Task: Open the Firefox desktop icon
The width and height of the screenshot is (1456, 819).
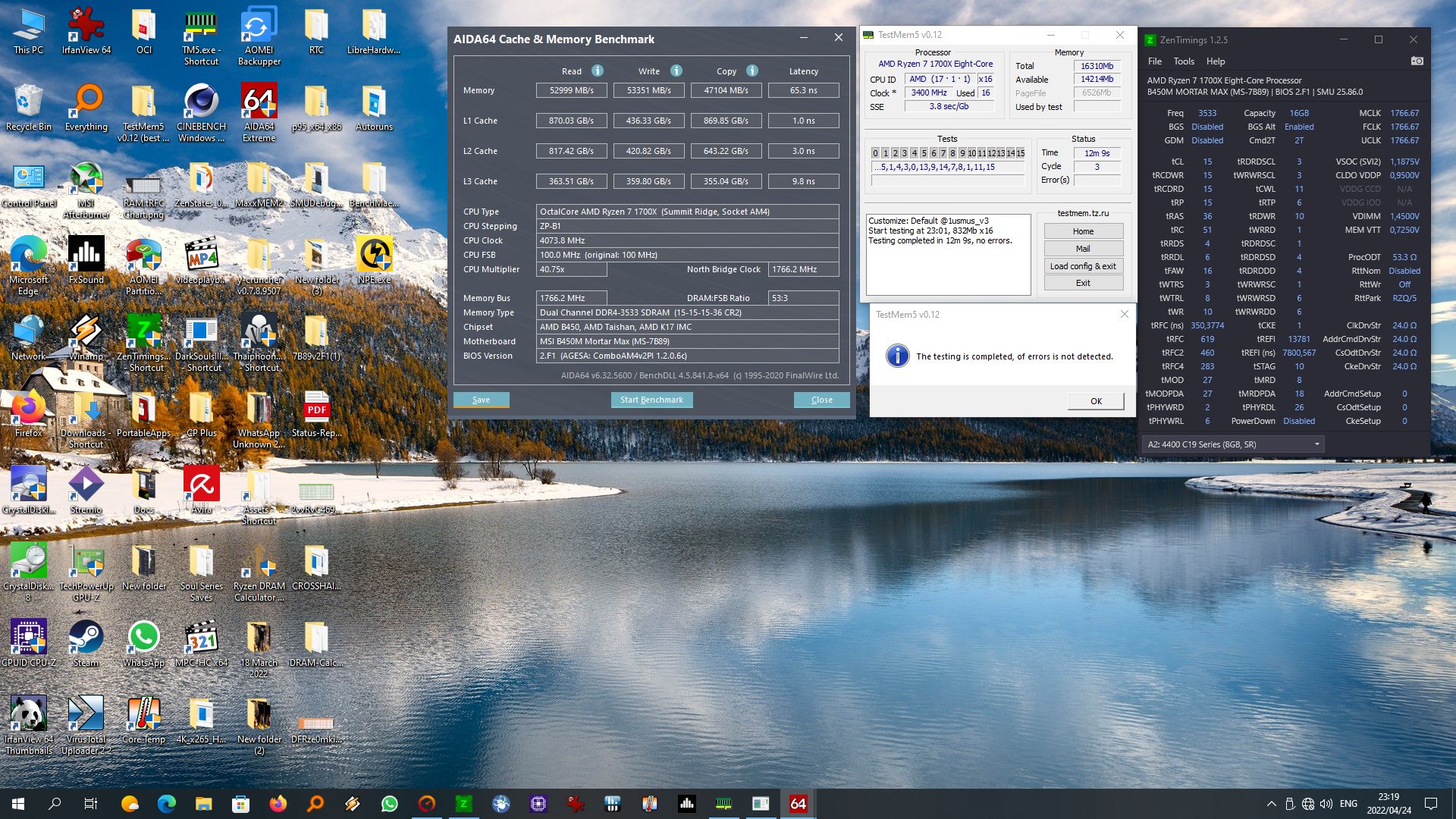Action: [29, 414]
